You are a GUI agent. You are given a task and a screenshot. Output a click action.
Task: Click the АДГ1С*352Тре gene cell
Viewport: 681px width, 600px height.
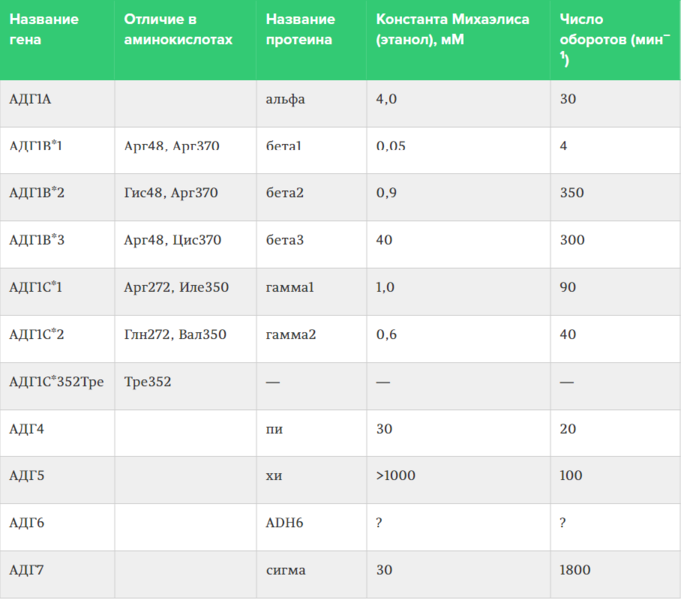click(57, 386)
